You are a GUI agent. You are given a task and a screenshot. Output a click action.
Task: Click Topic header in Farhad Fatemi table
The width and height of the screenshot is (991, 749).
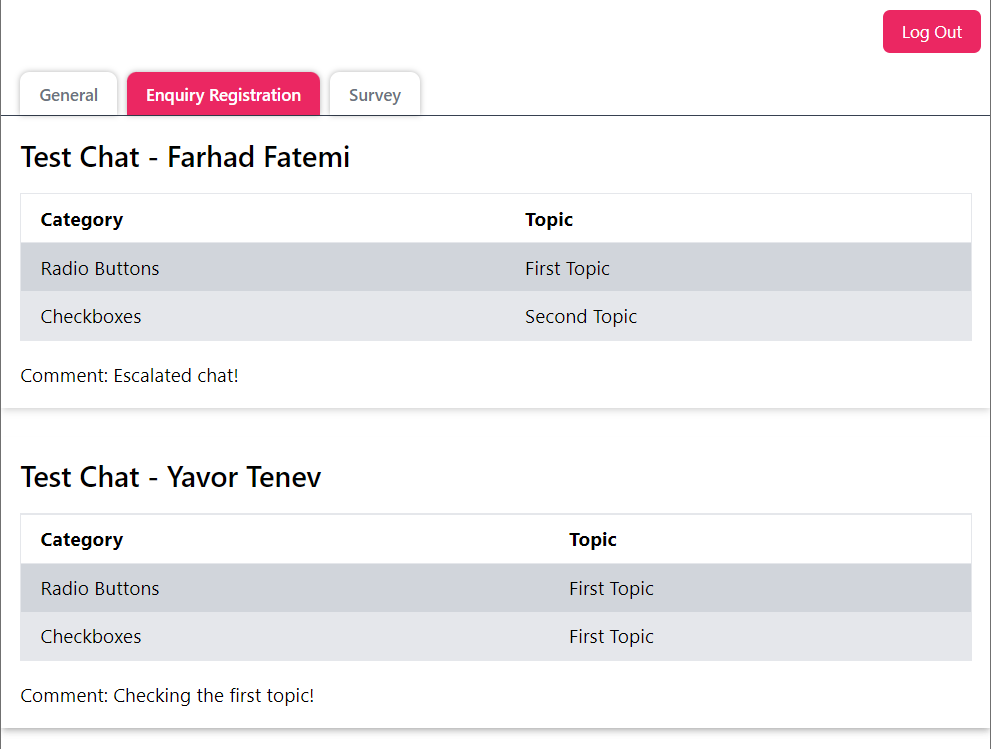point(549,219)
